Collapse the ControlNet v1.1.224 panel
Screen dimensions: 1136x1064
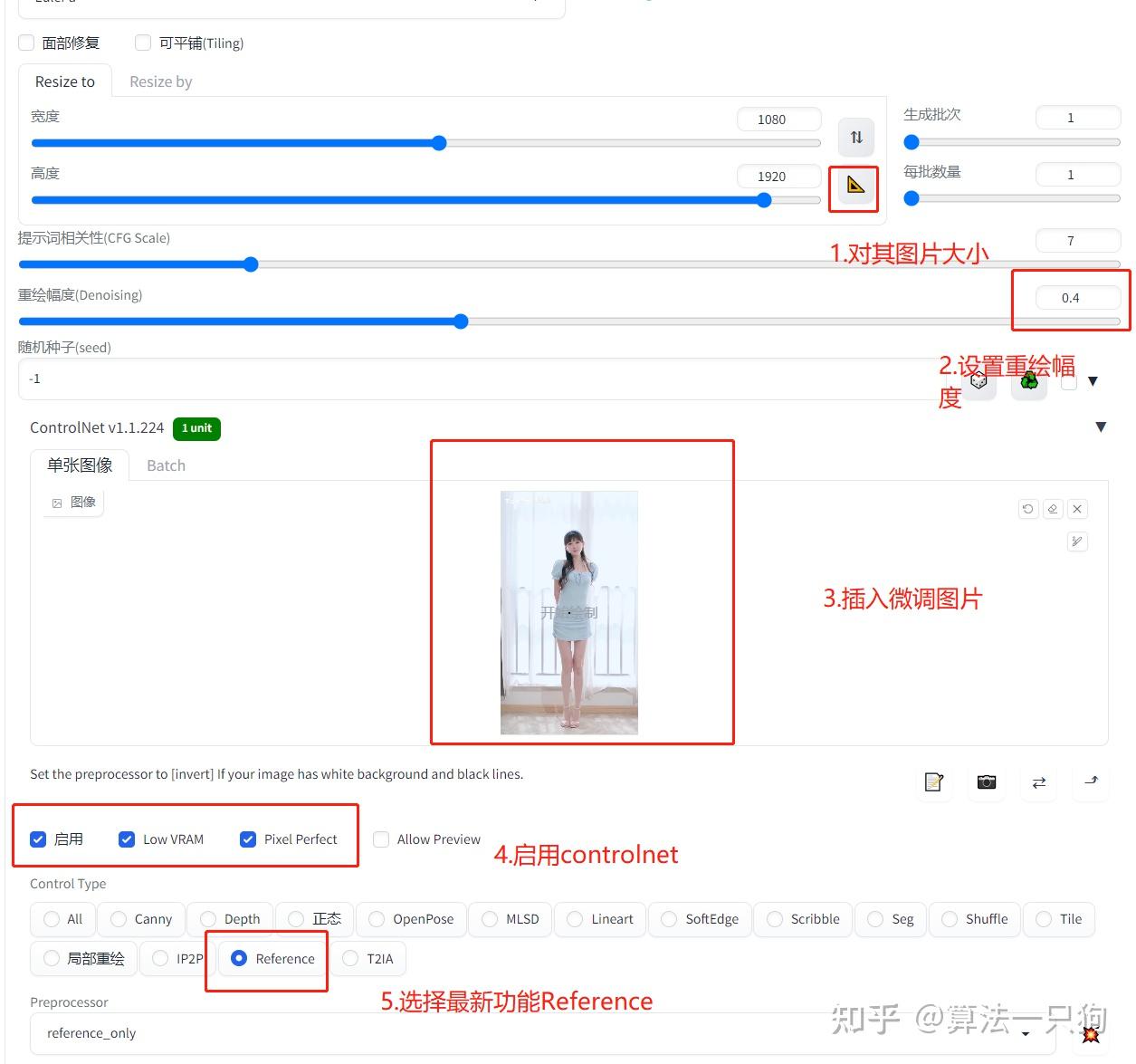[x=1101, y=427]
